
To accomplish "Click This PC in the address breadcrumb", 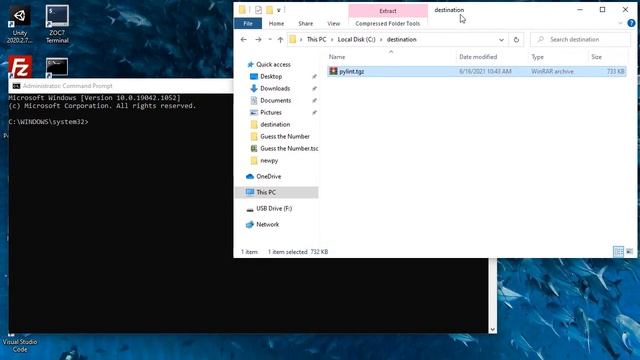I will pos(316,40).
